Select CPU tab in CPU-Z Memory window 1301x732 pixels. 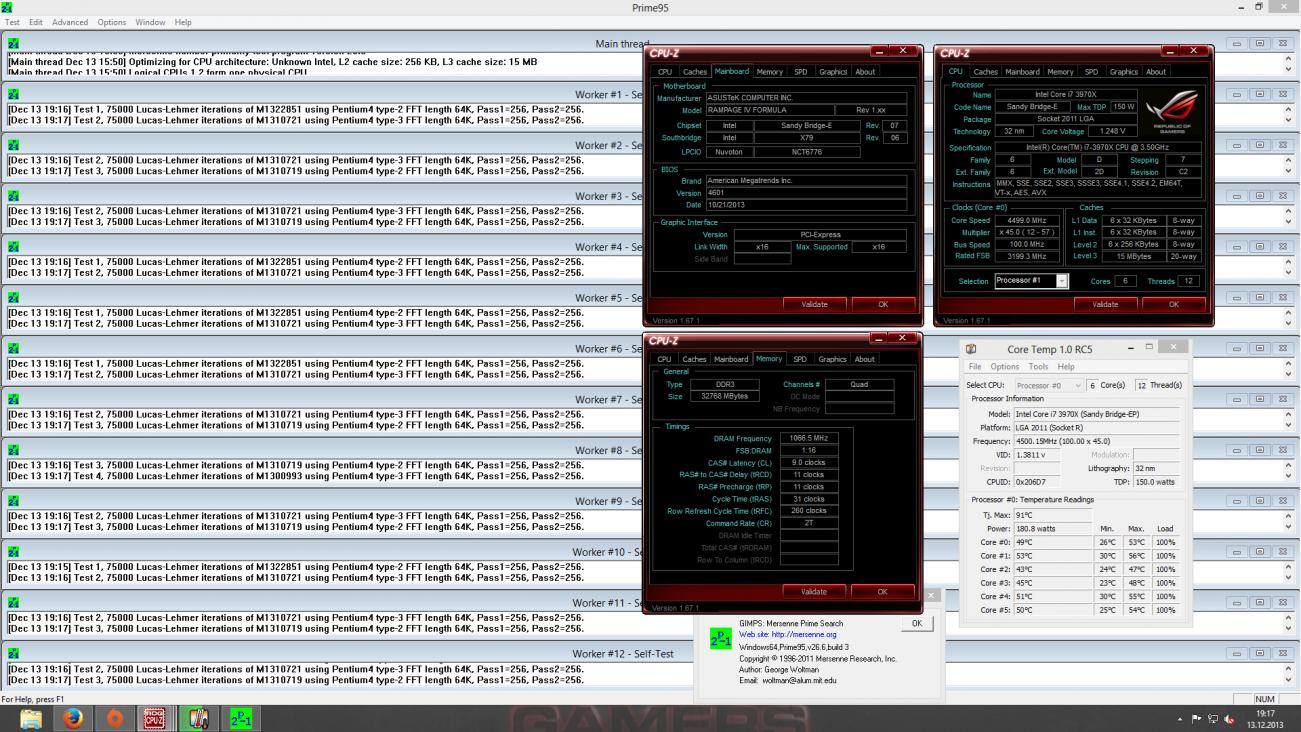(664, 359)
